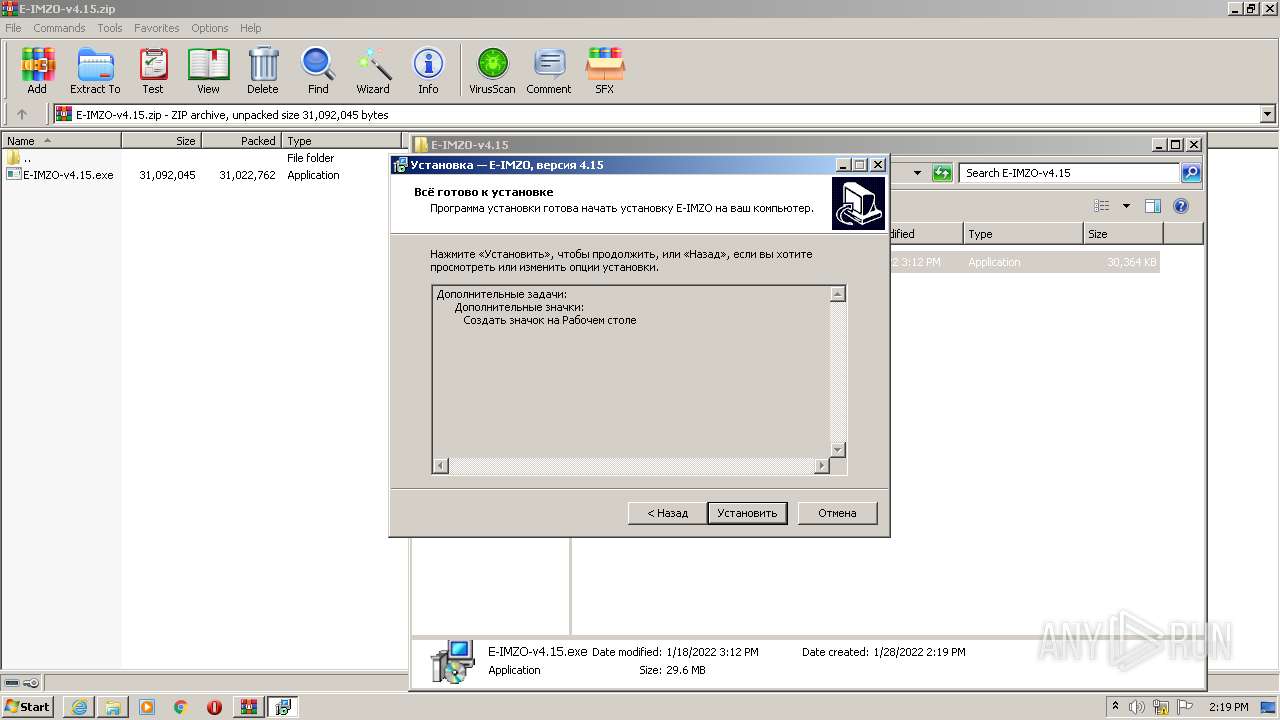Viewport: 1280px width, 720px height.
Task: Click the Action Center flag tray icon
Action: [x=1185, y=707]
